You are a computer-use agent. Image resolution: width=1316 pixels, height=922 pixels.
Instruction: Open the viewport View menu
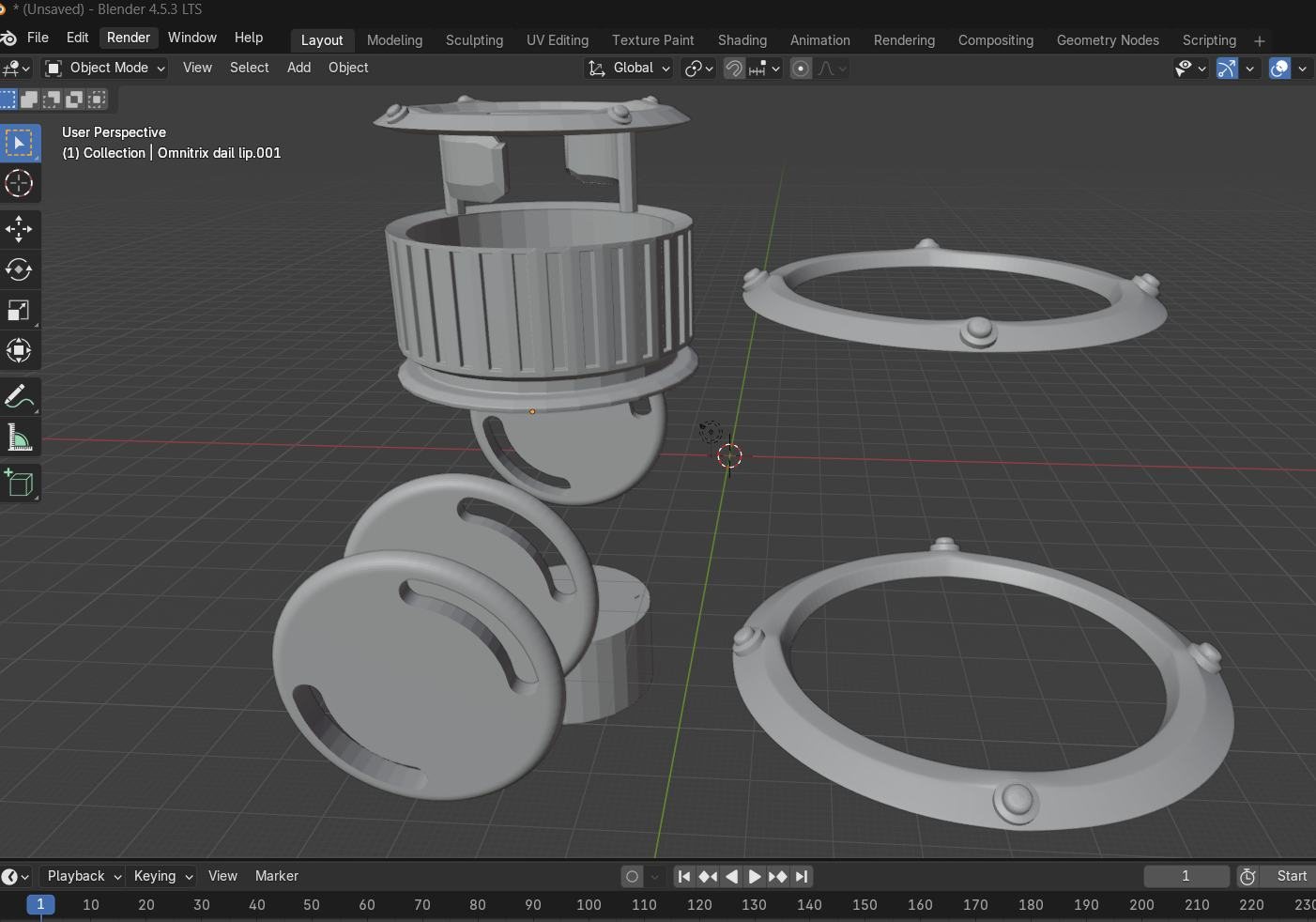(x=197, y=68)
